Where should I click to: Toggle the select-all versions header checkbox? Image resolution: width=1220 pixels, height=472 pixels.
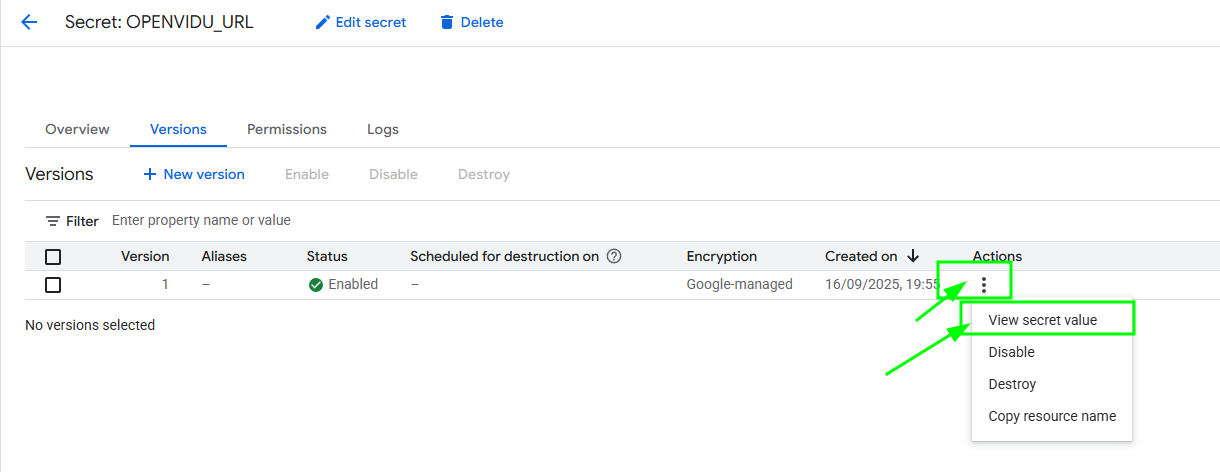[x=53, y=257]
